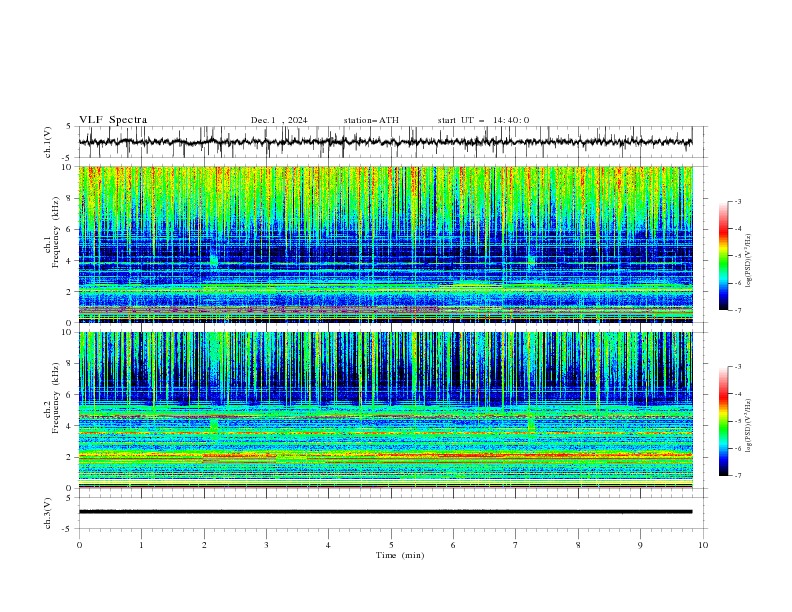
Task: Click ch.1 colorbar tick label "-5"
Action: tap(738, 256)
